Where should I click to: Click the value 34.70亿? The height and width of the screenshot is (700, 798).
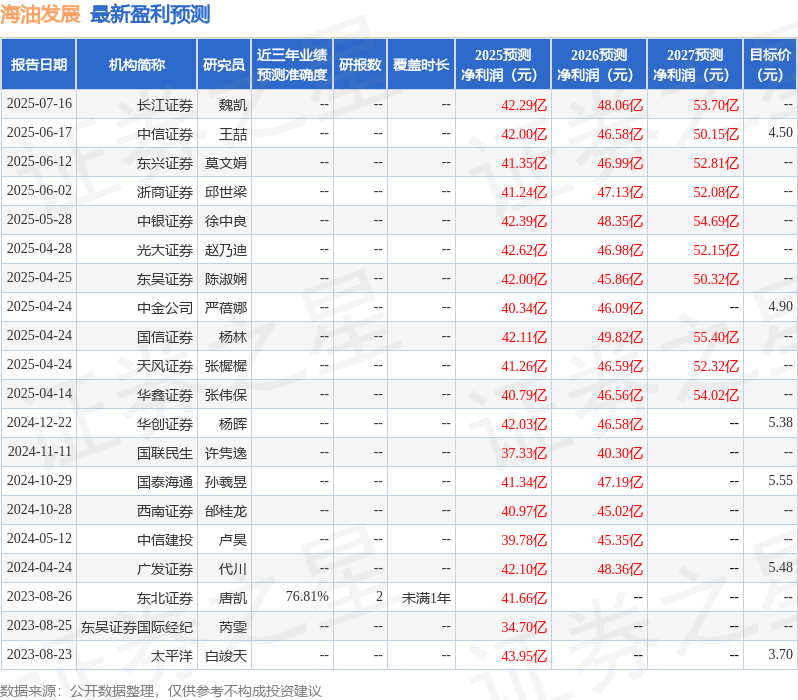[x=524, y=628]
